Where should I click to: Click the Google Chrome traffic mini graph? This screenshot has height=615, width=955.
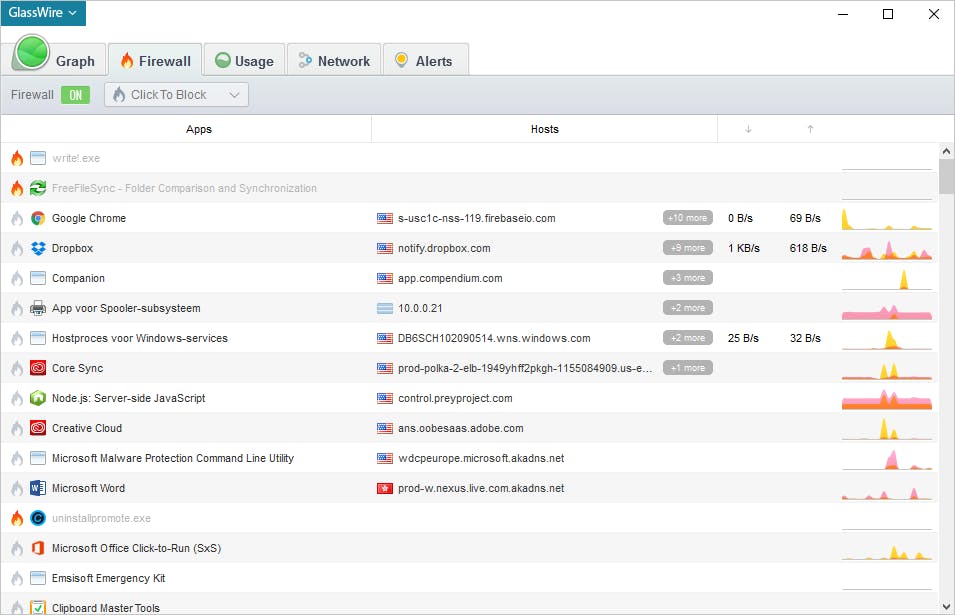pos(887,218)
